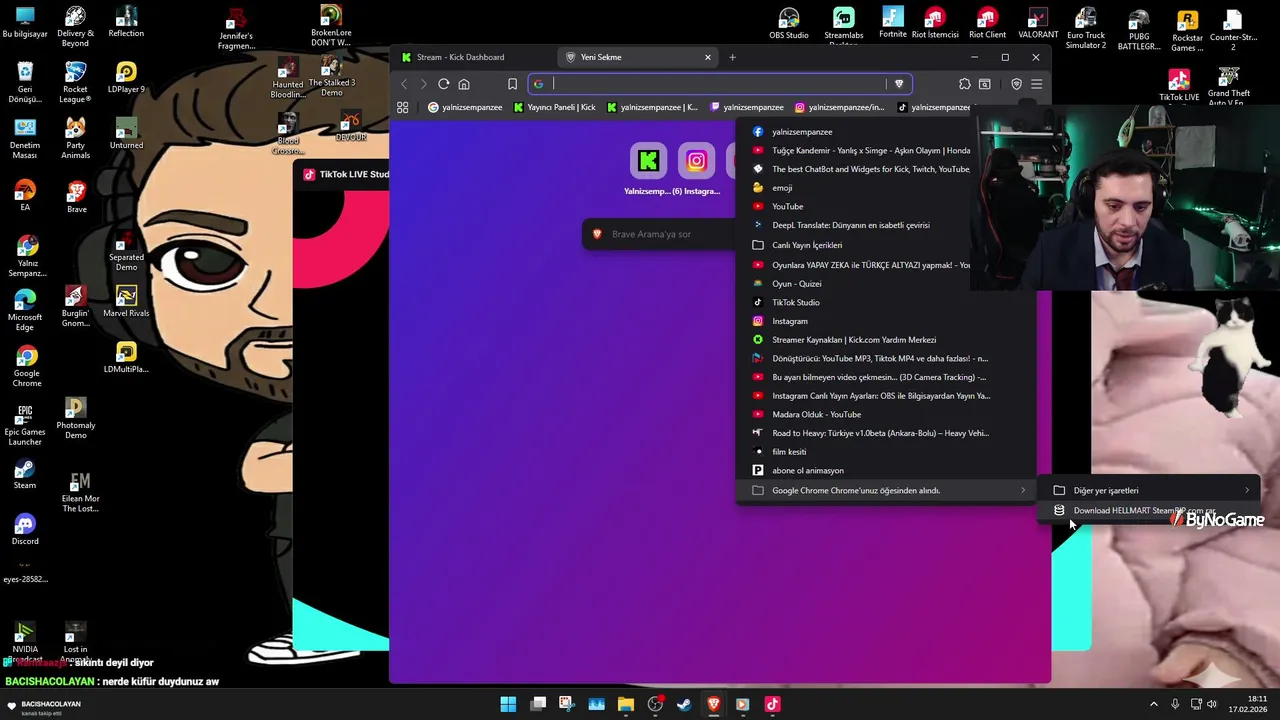Open Yayıncı Paneli | Kick bookmark
This screenshot has height=720, width=1280.
point(554,107)
